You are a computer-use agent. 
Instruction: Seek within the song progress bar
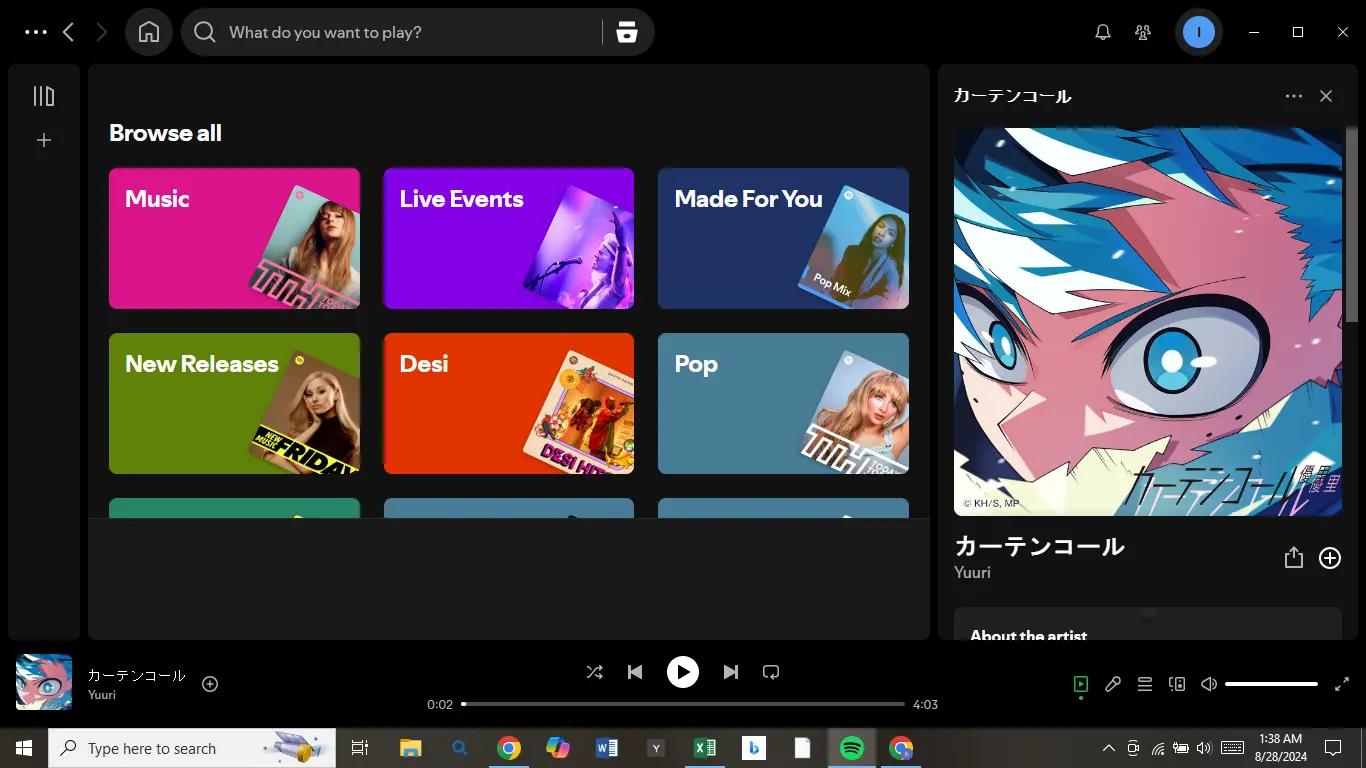click(683, 704)
